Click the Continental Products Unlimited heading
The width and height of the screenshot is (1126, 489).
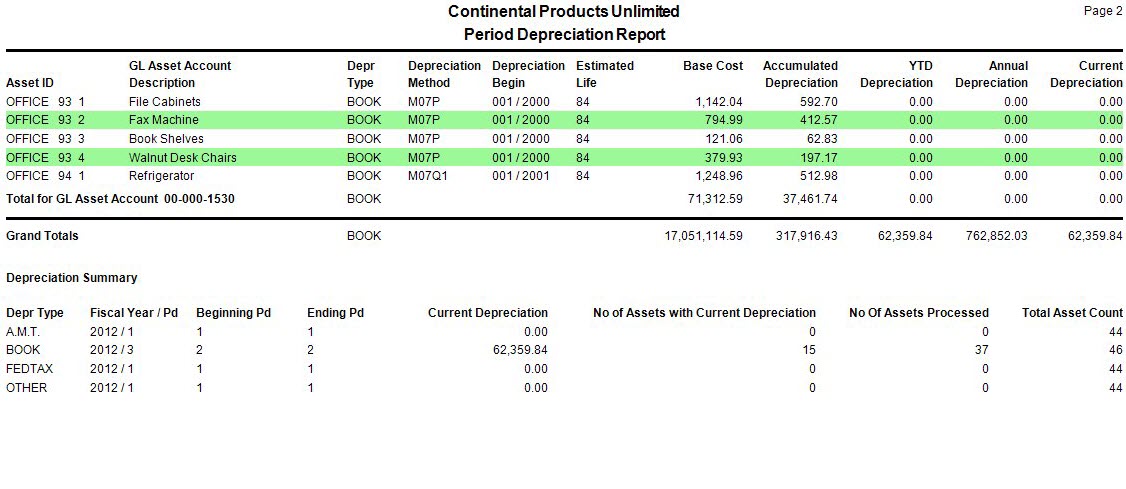tap(564, 12)
